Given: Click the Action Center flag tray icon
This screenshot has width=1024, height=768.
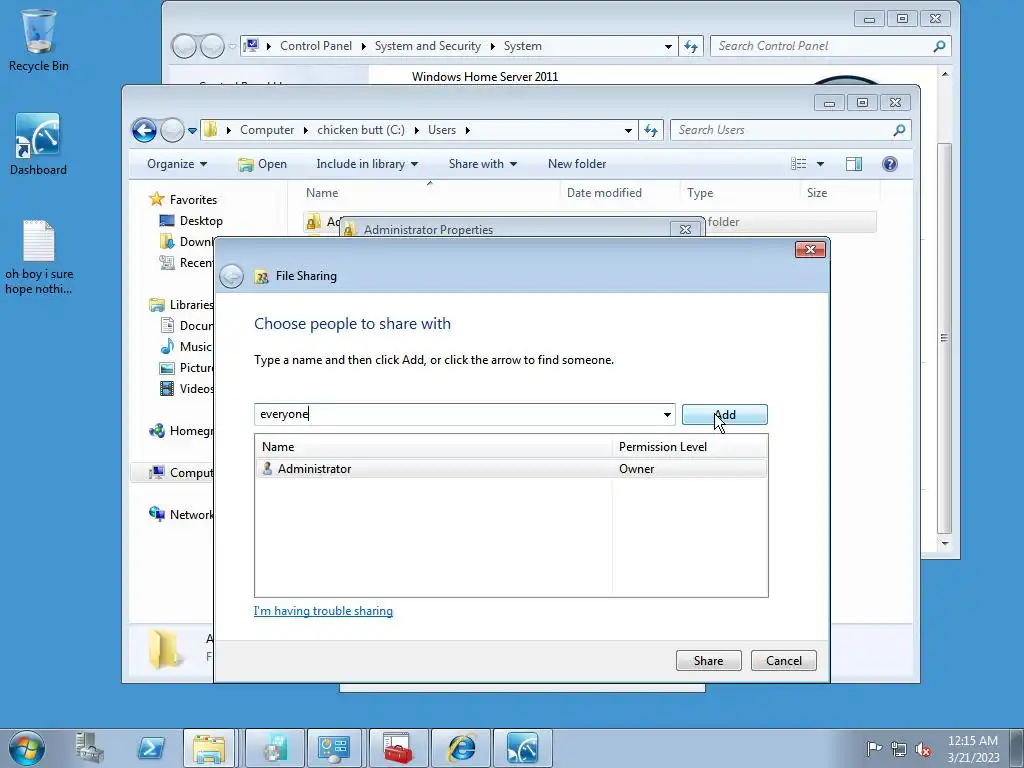Looking at the screenshot, I should 874,748.
